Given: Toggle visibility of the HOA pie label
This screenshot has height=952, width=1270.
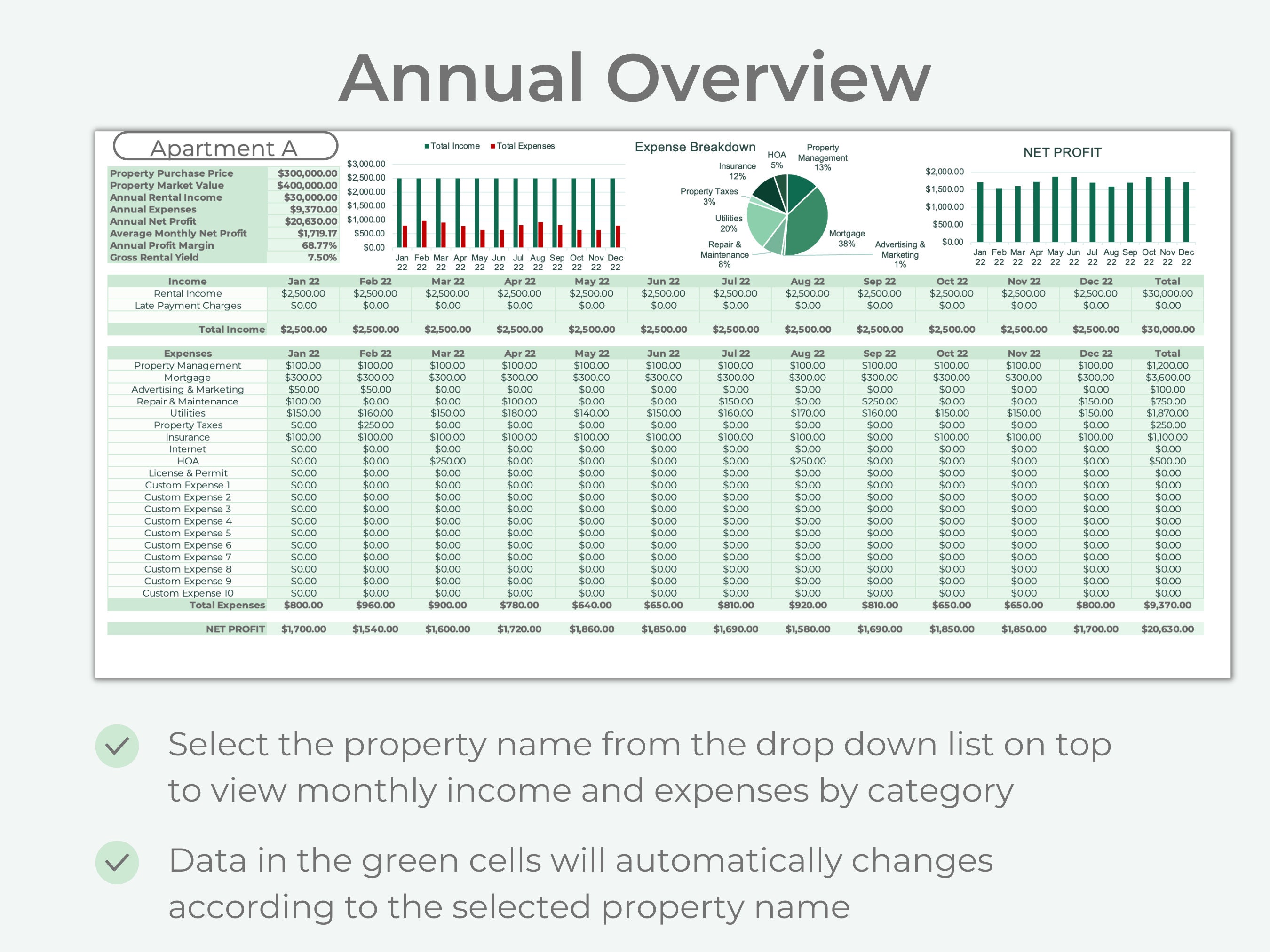Looking at the screenshot, I should (778, 158).
